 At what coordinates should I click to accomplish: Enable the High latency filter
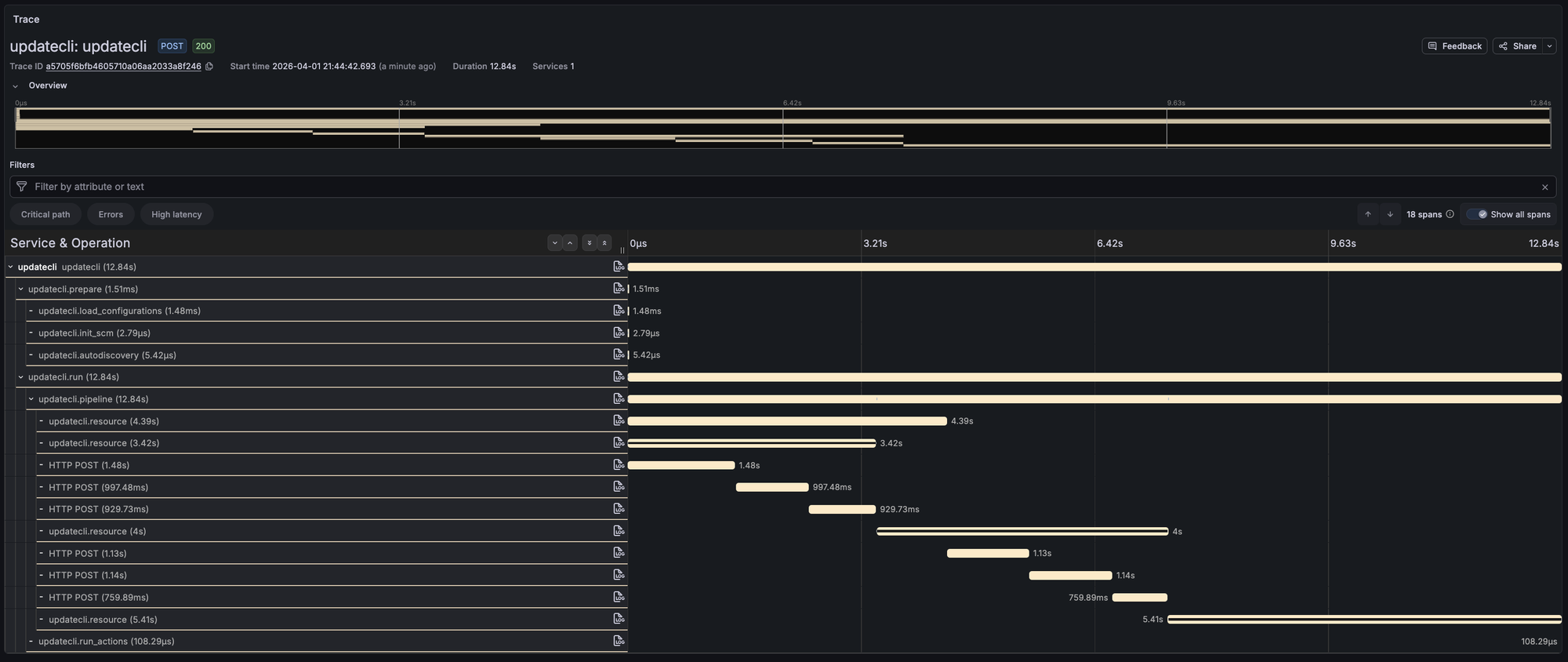[x=176, y=214]
